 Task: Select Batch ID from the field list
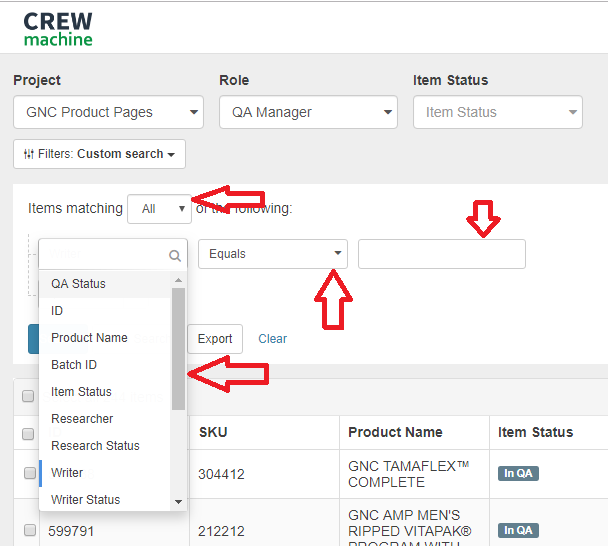(x=105, y=365)
